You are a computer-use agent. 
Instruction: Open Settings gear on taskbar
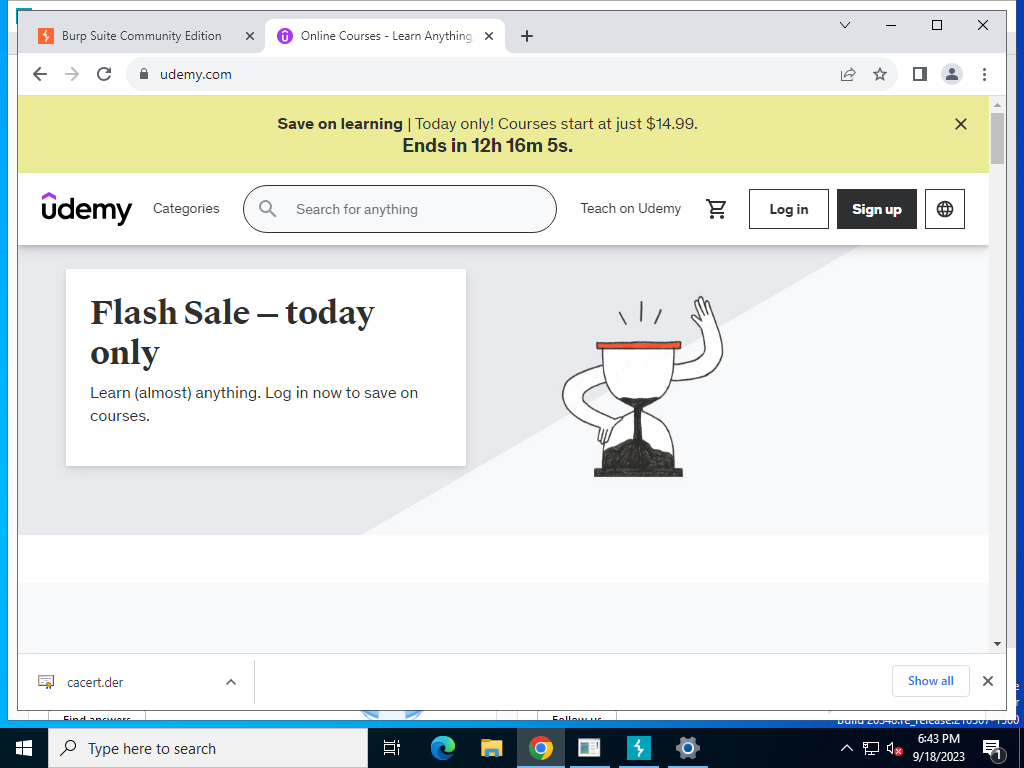click(688, 748)
